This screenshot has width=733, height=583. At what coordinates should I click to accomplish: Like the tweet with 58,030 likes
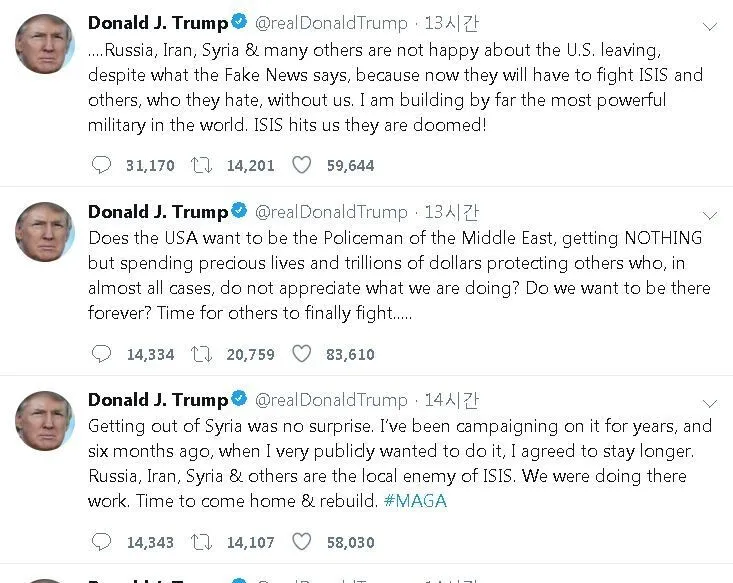pyautogui.click(x=301, y=542)
